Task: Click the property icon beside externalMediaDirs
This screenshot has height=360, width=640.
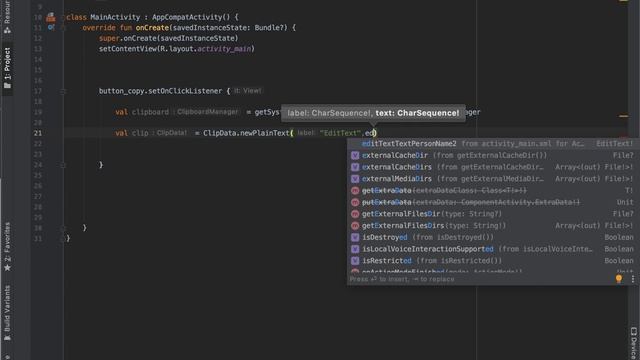Action: click(x=355, y=179)
